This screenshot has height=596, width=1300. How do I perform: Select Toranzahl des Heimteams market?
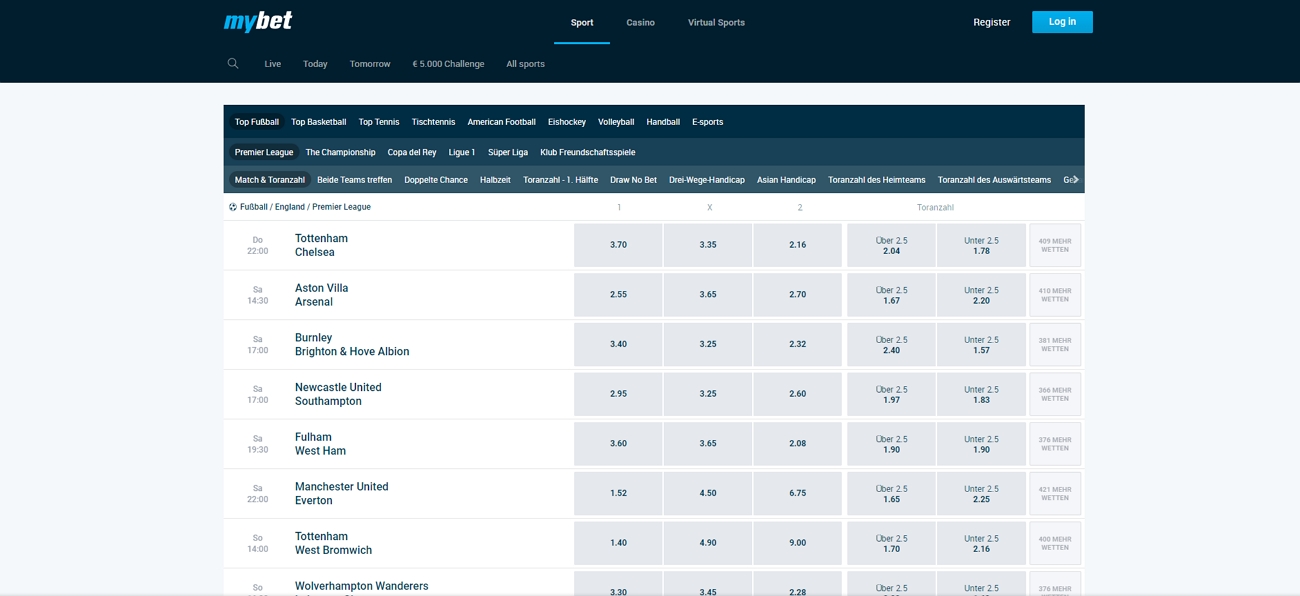click(877, 180)
